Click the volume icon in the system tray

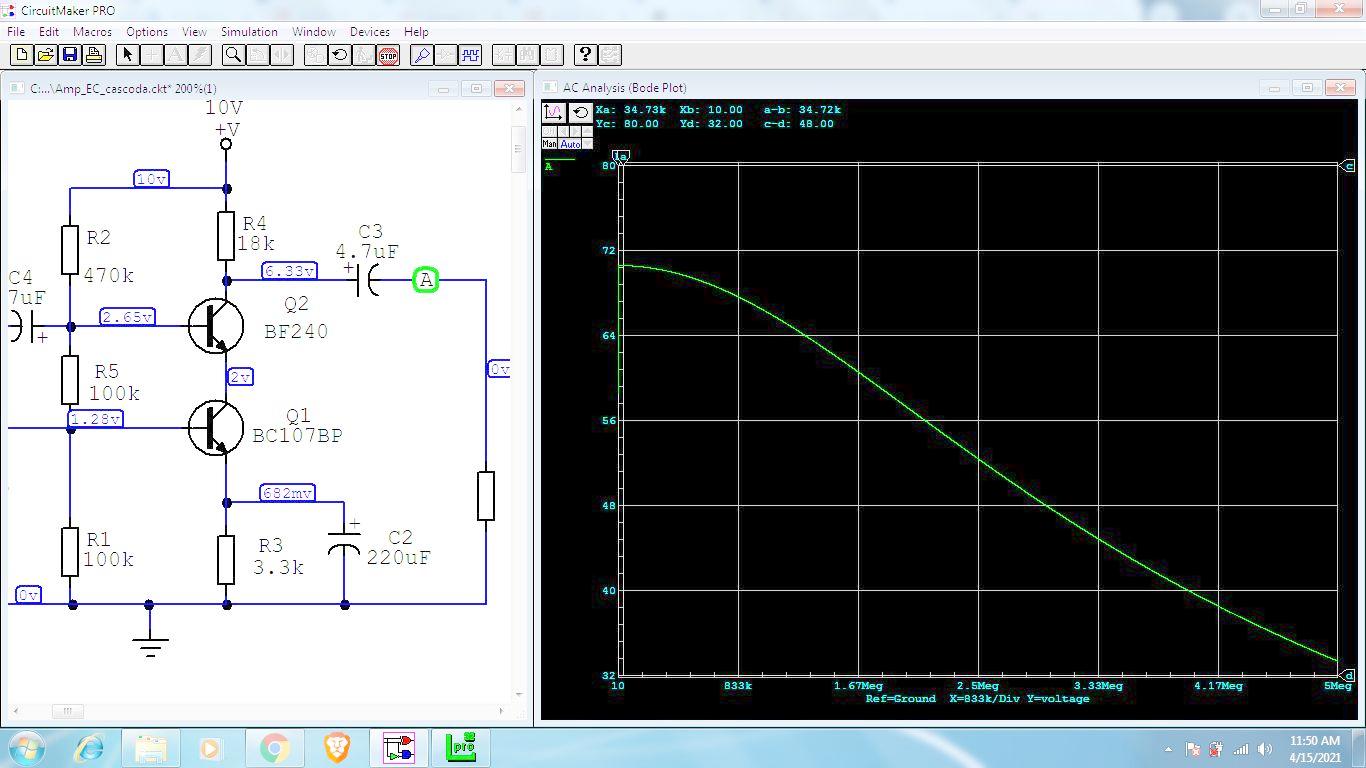(x=1265, y=749)
